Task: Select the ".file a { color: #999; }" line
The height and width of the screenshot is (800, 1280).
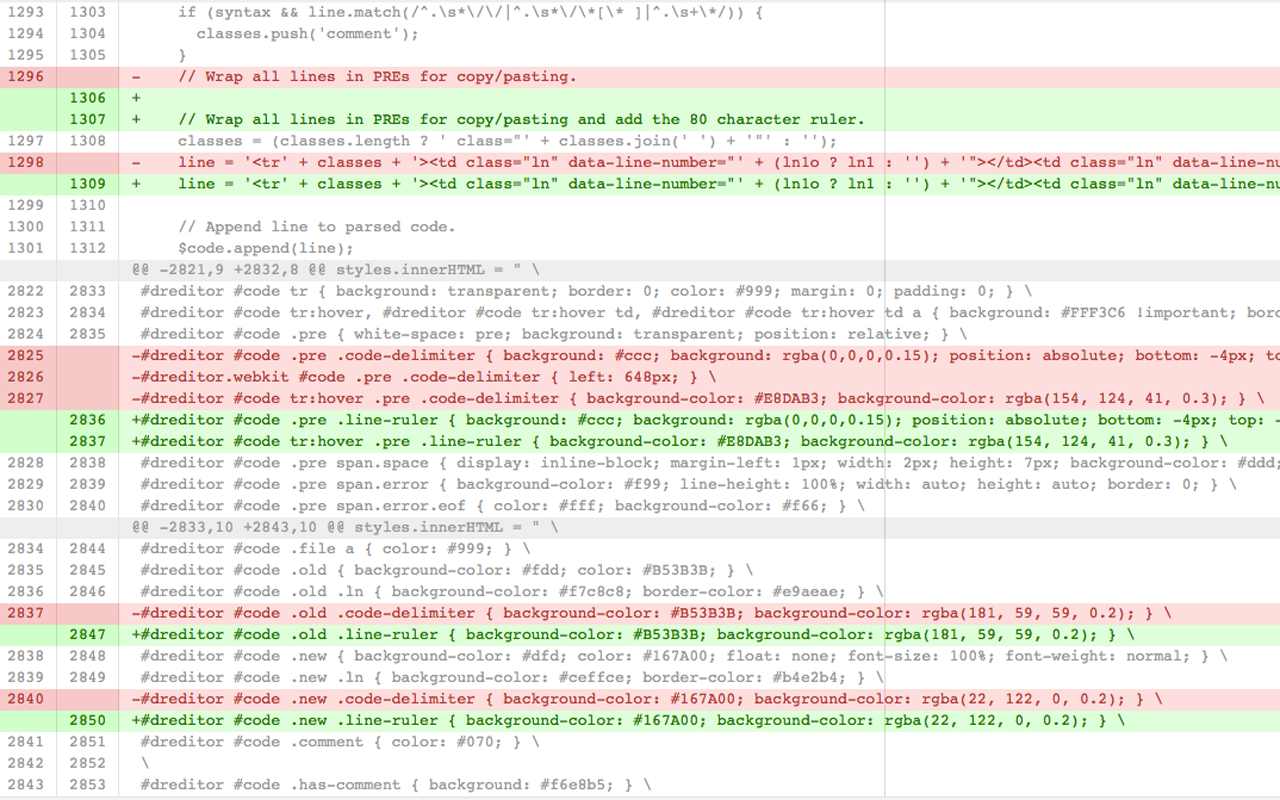Action: (x=335, y=548)
